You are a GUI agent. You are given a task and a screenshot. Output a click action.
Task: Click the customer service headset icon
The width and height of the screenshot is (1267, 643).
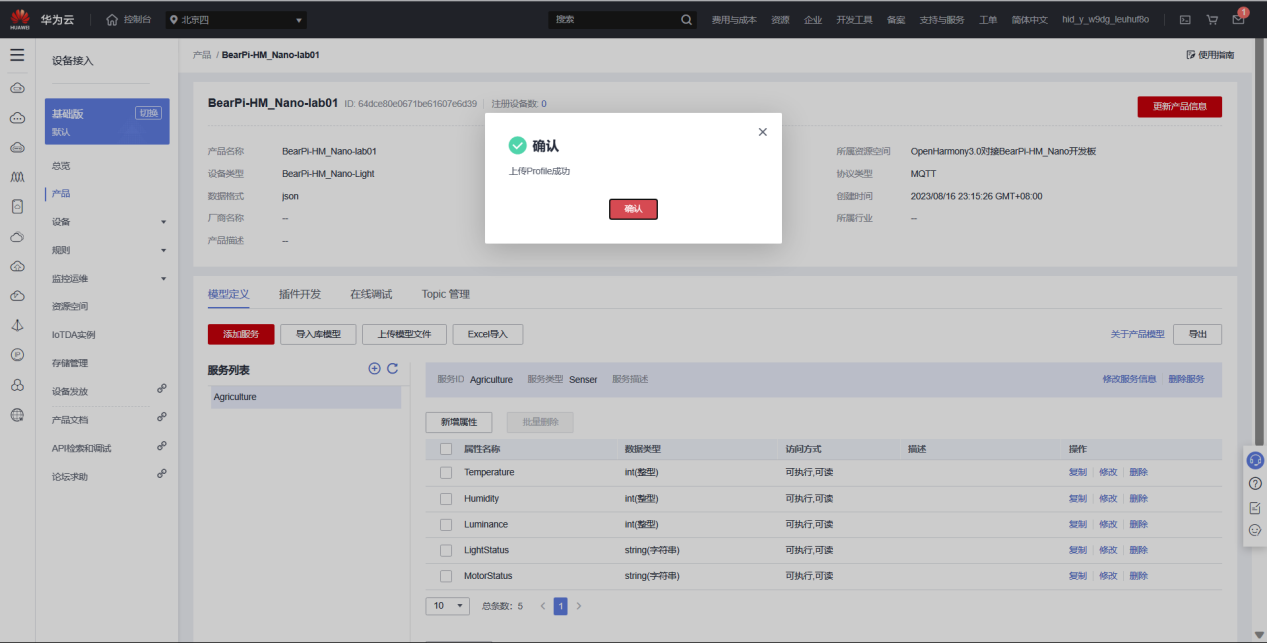(x=1255, y=460)
